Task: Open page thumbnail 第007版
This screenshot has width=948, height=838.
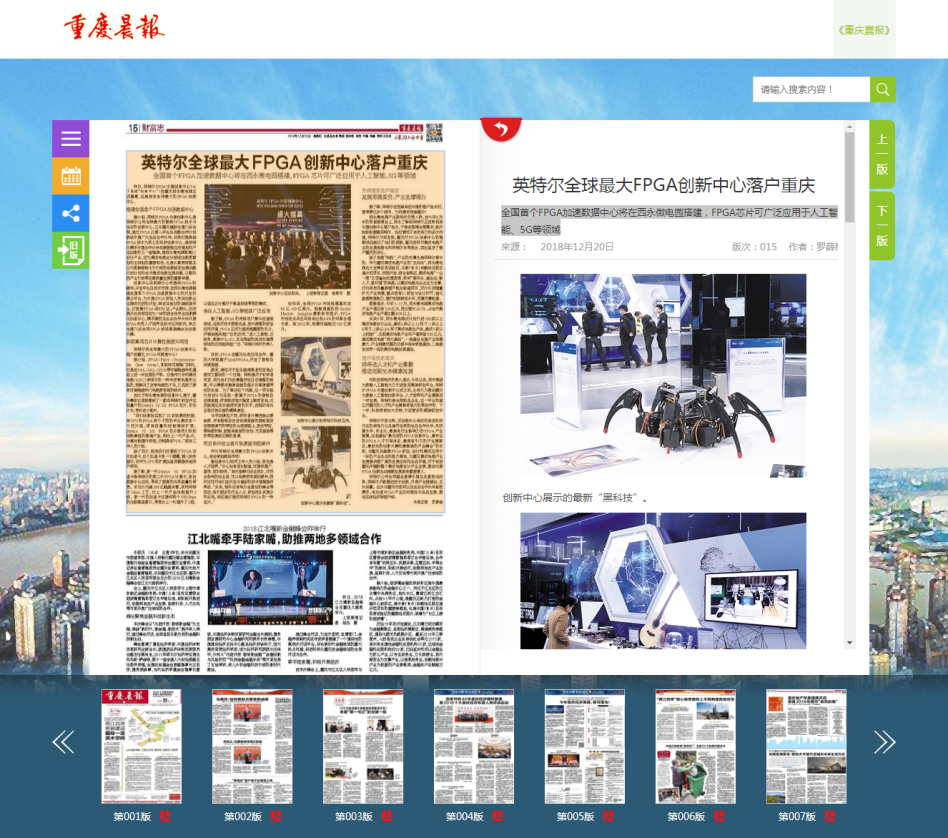Action: tap(807, 746)
